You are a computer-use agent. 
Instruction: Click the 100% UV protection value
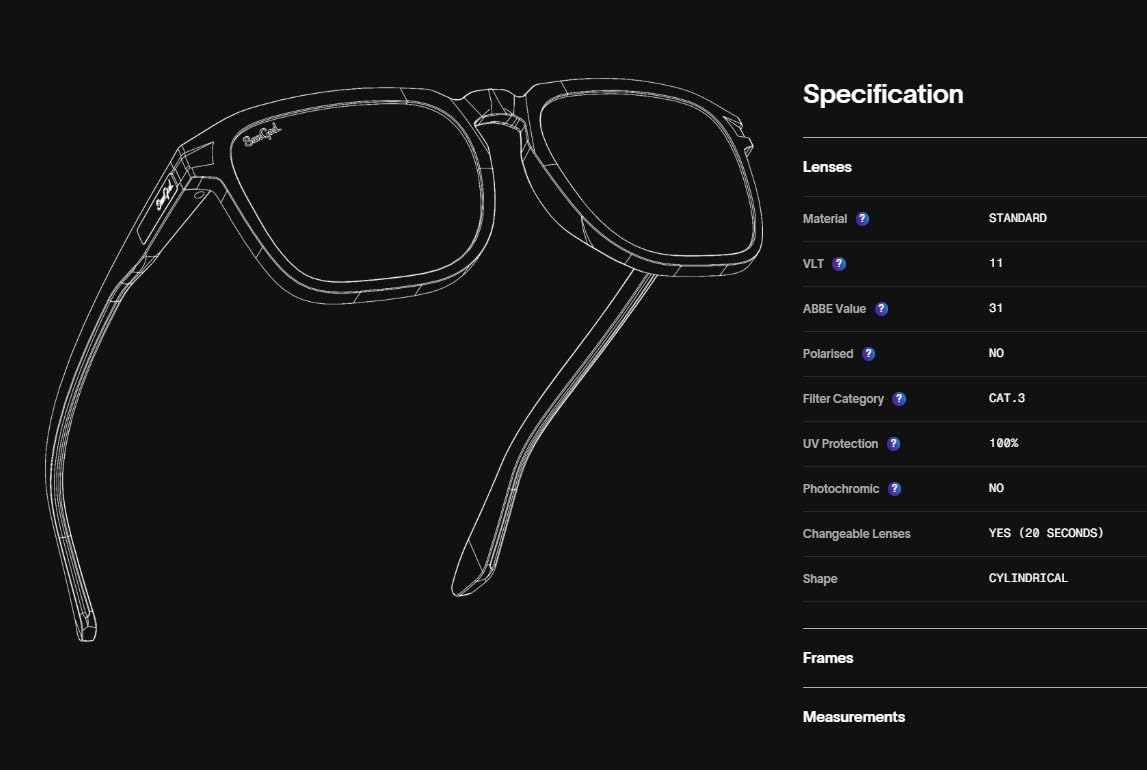1003,443
